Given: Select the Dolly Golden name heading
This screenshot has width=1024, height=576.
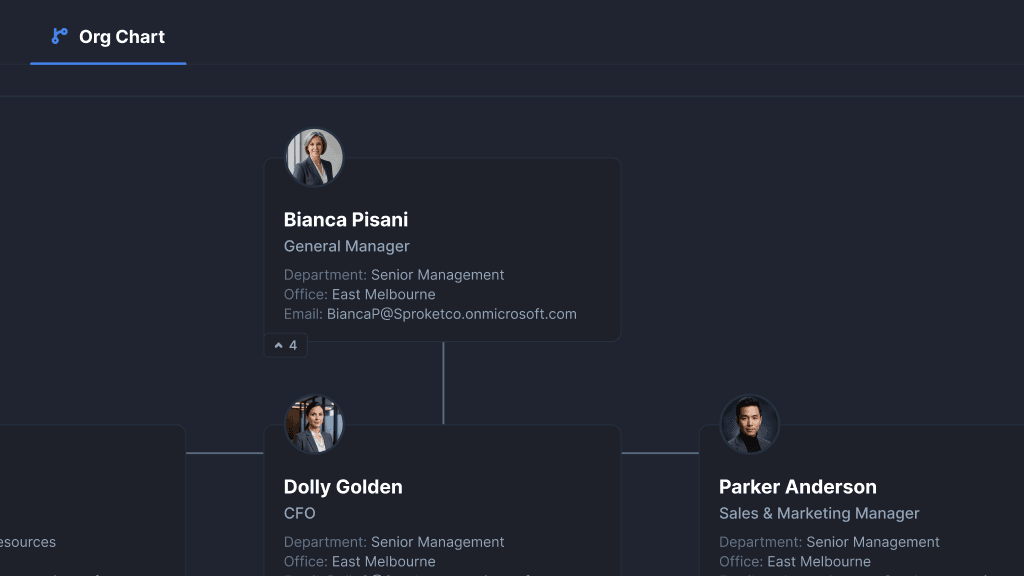Looking at the screenshot, I should pyautogui.click(x=343, y=487).
